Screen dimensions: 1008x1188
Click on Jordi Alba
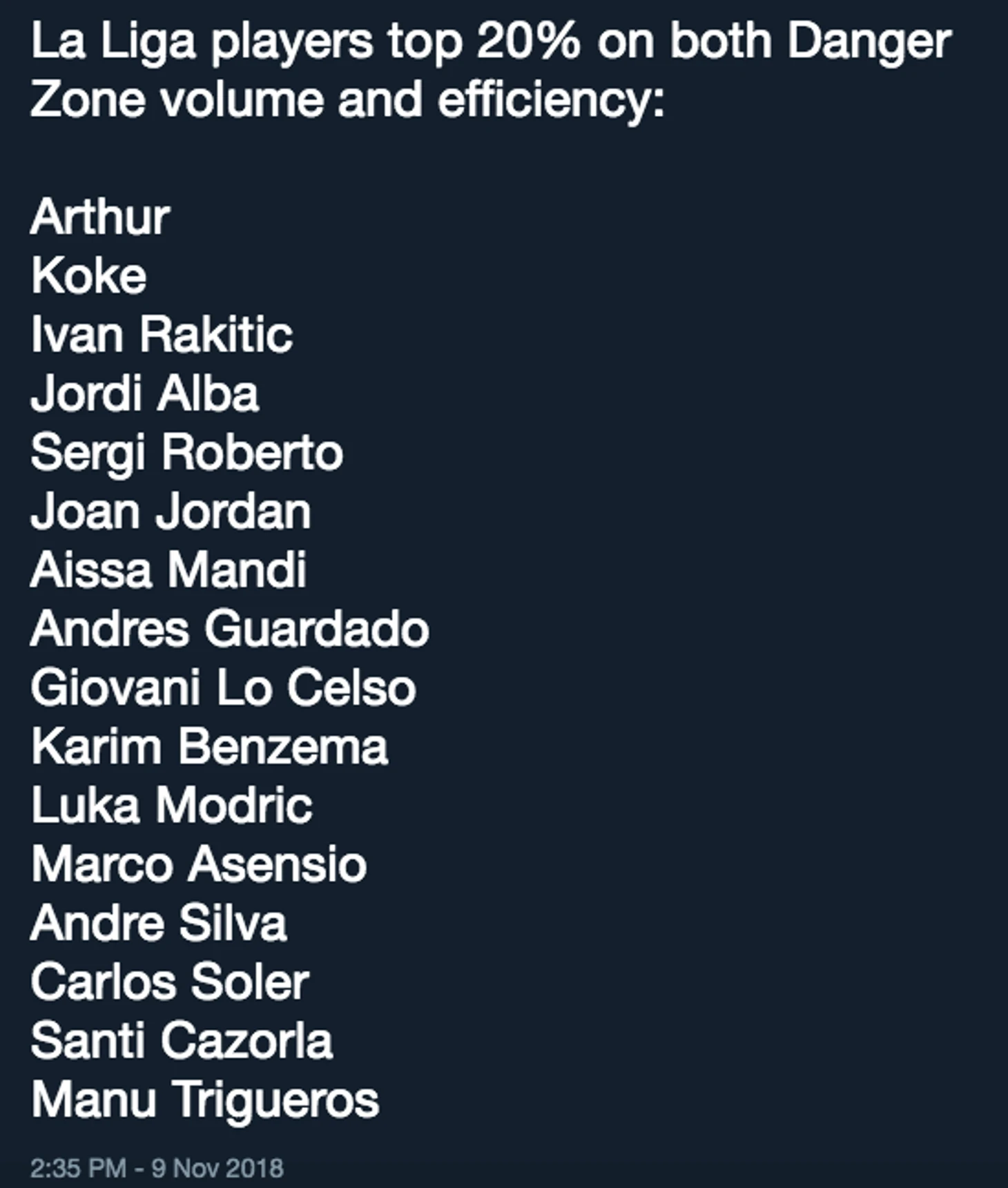[144, 393]
